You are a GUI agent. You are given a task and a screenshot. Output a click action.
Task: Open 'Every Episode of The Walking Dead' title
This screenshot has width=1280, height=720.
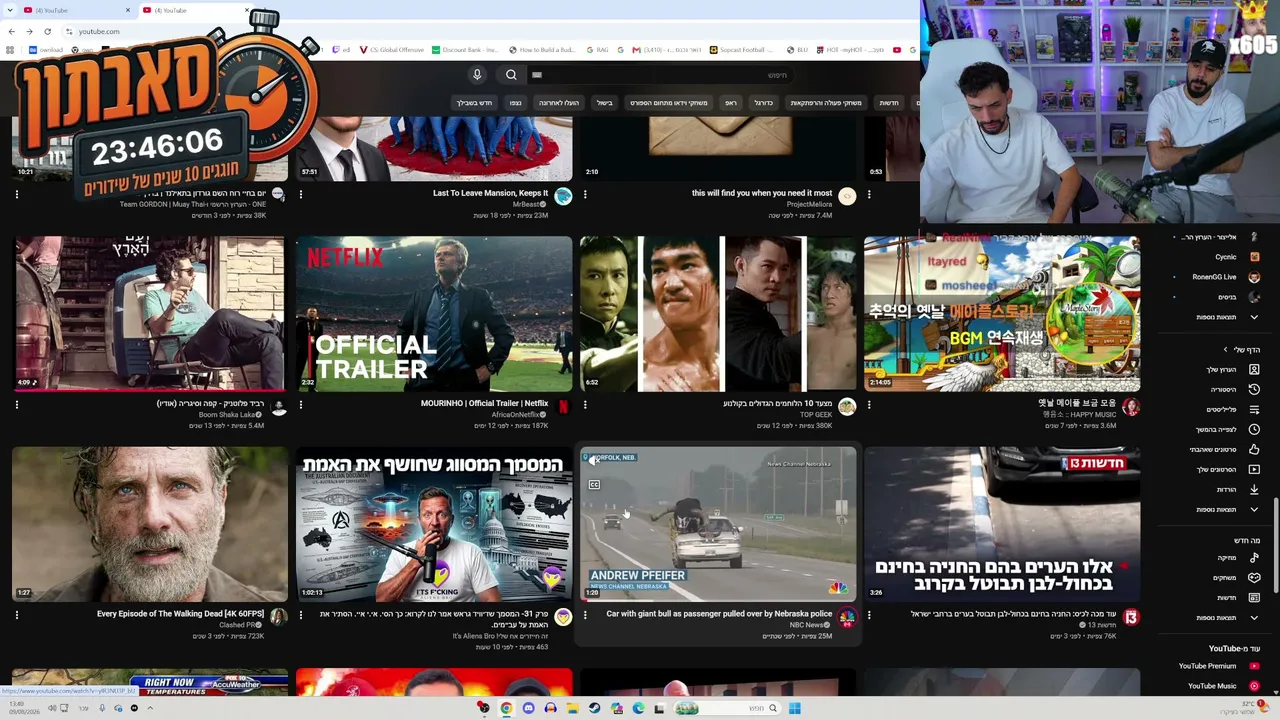pyautogui.click(x=180, y=614)
